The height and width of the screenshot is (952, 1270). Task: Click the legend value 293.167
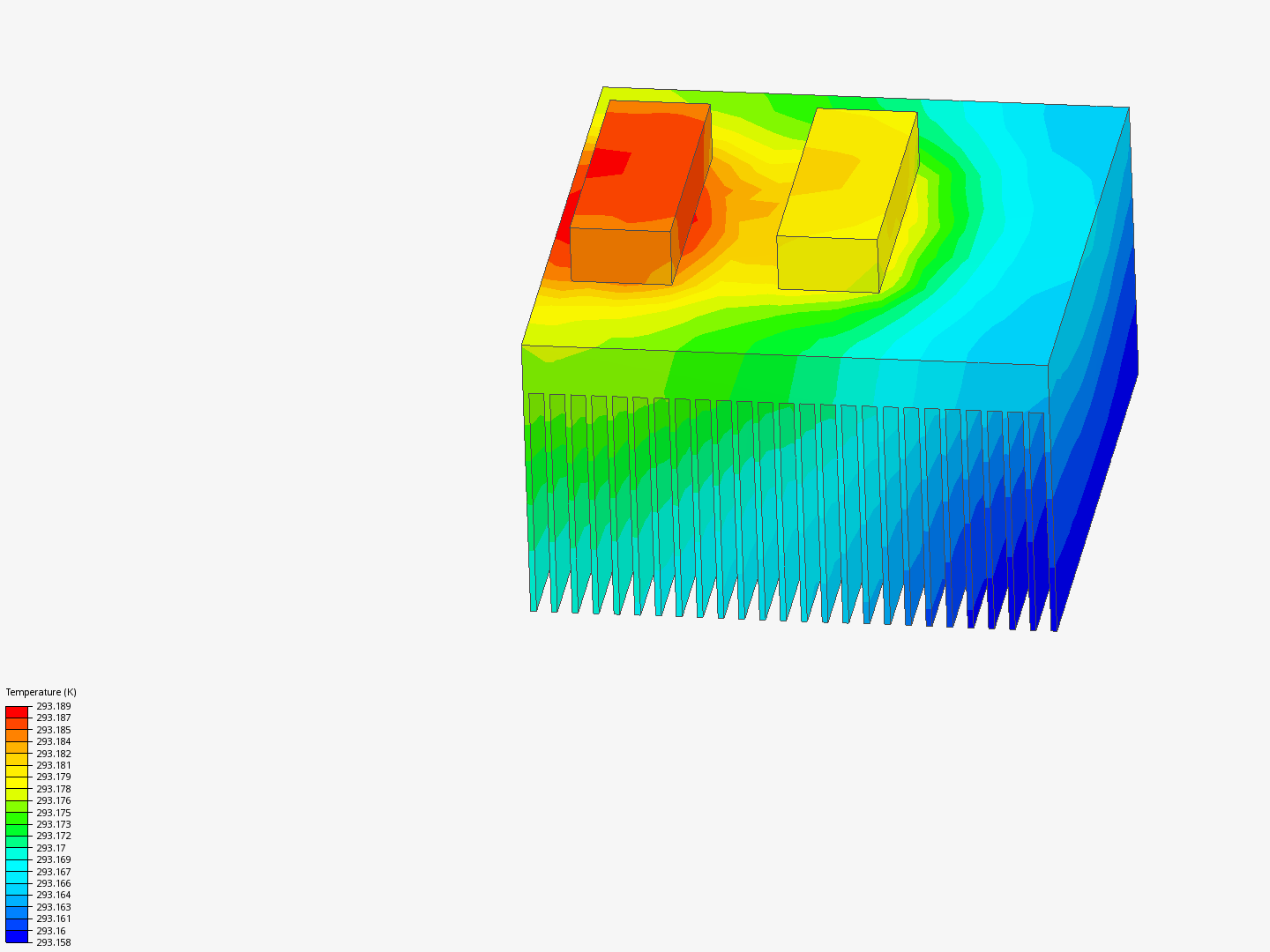54,872
